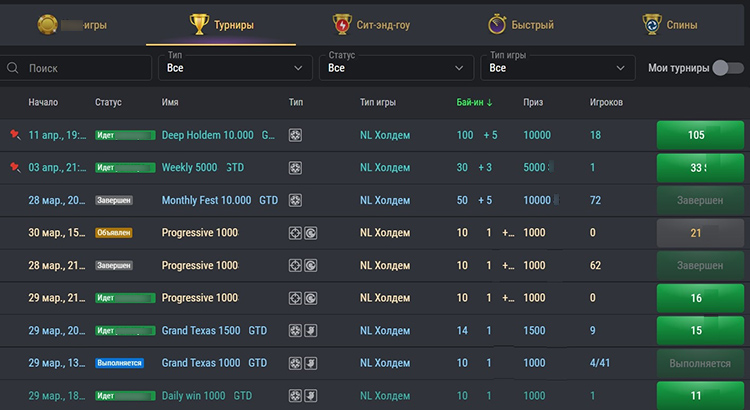Click the Сит-энд-гоу tab icon

pyautogui.click(x=342, y=24)
